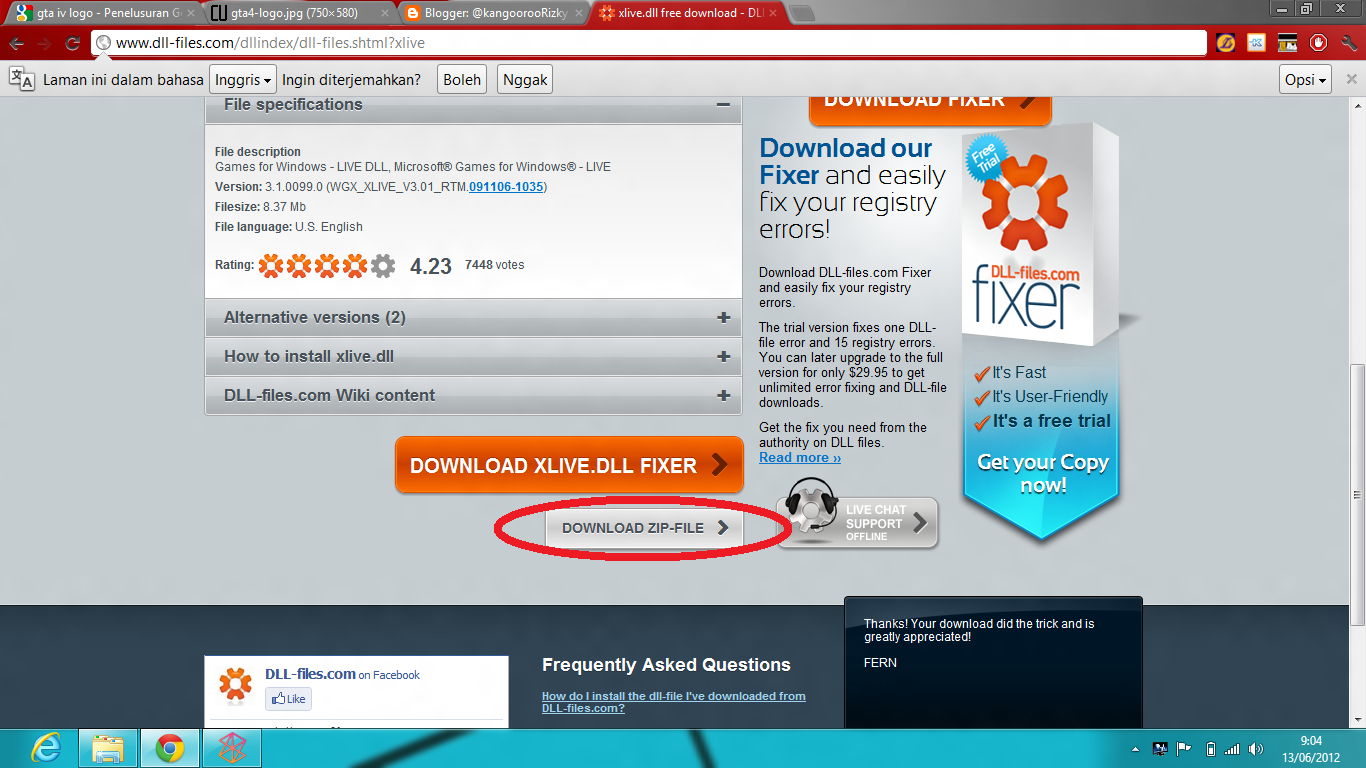Click the 4.23 rating value
The height and width of the screenshot is (768, 1366).
[x=431, y=266]
